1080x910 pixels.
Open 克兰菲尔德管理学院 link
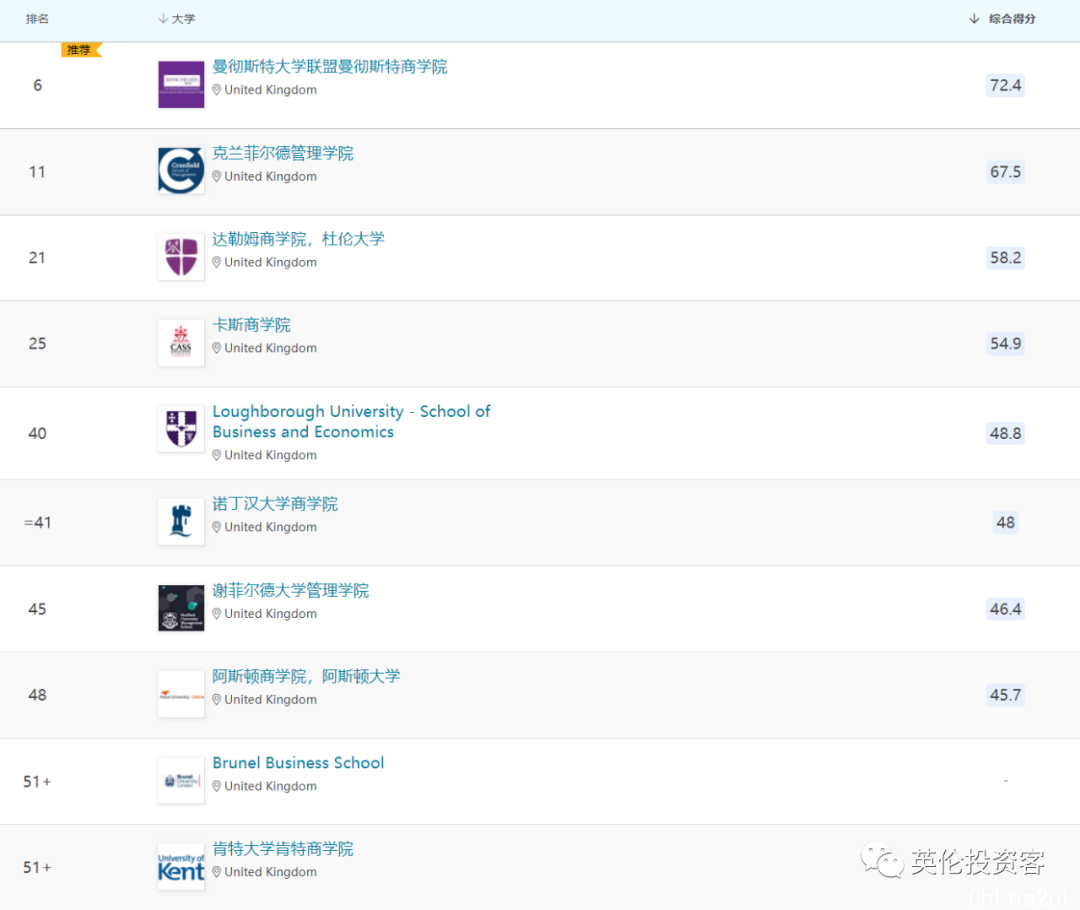tap(283, 153)
